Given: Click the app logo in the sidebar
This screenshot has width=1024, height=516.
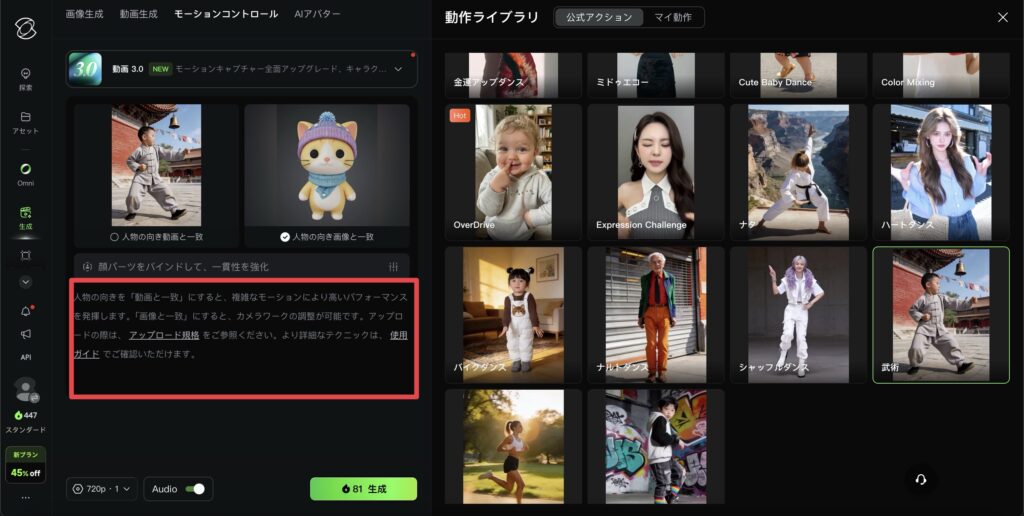Looking at the screenshot, I should [26, 27].
